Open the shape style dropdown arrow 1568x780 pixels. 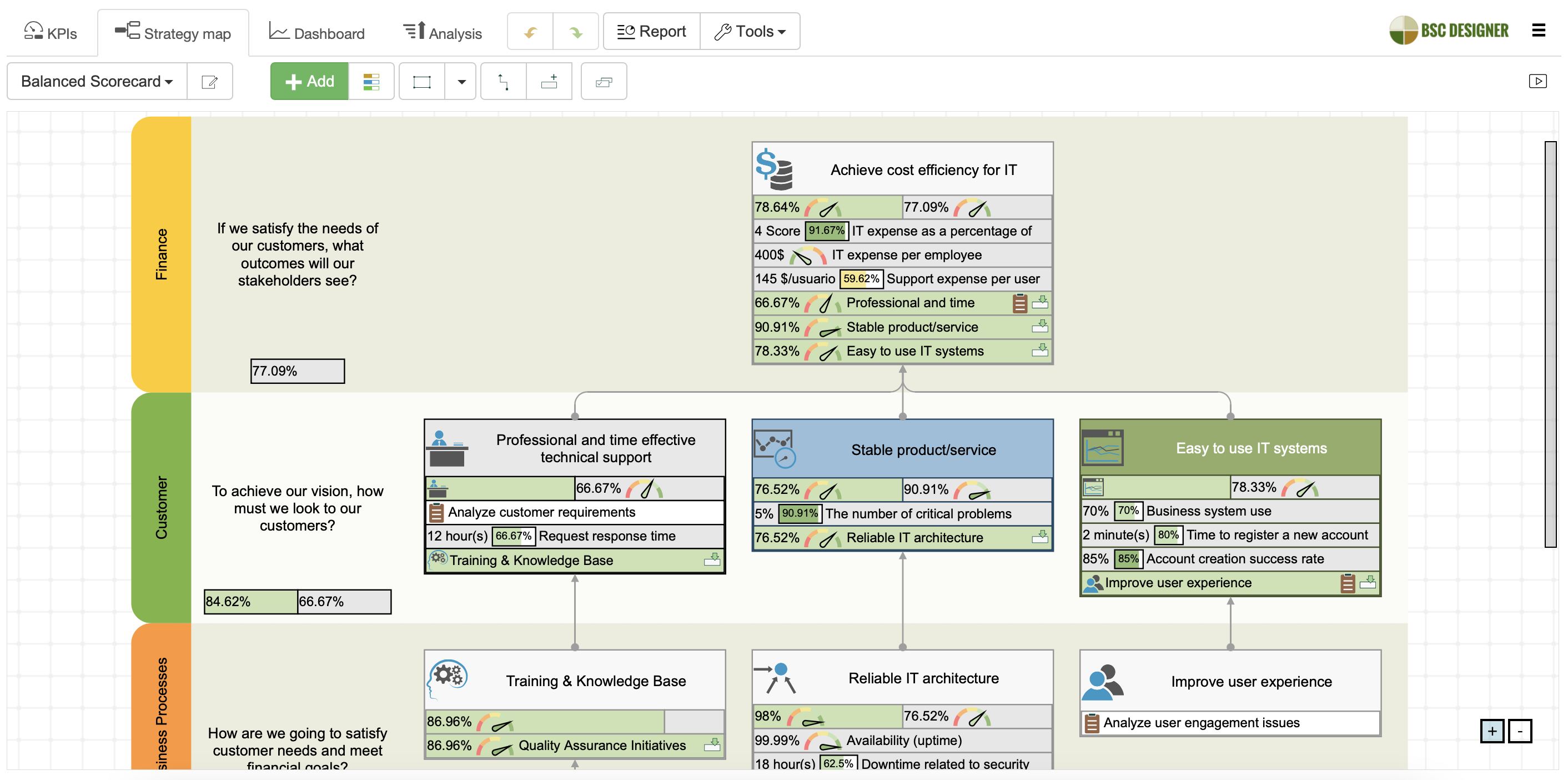461,81
